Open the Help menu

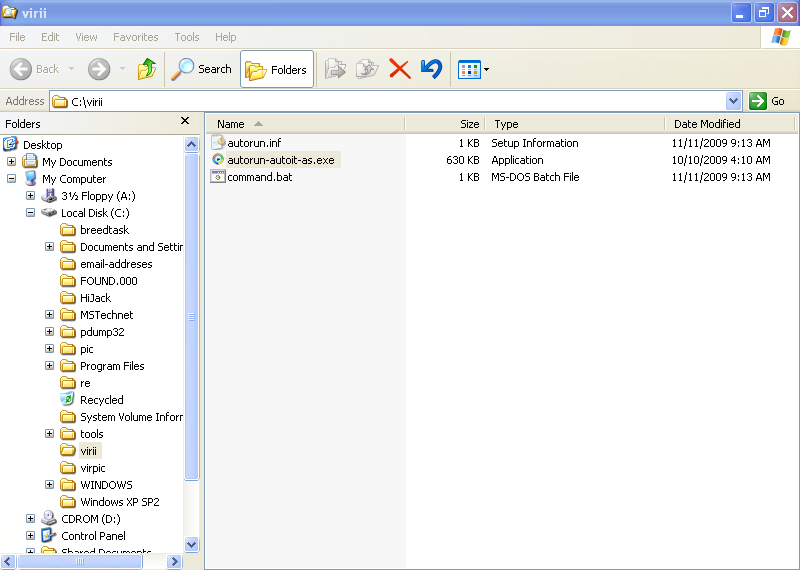pyautogui.click(x=226, y=37)
